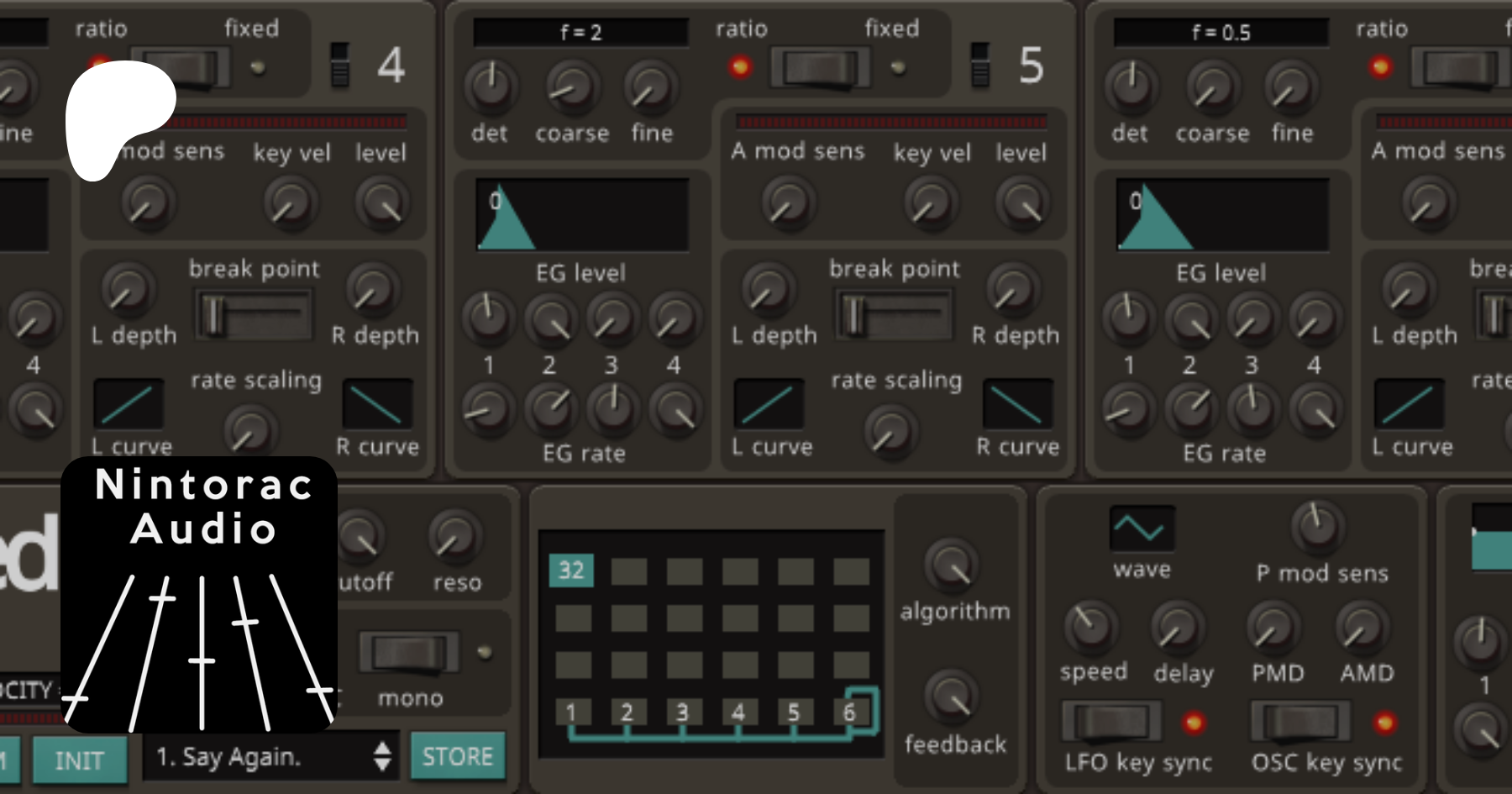Click operator 5 envelope display
Image resolution: width=1512 pixels, height=794 pixels.
click(x=582, y=215)
